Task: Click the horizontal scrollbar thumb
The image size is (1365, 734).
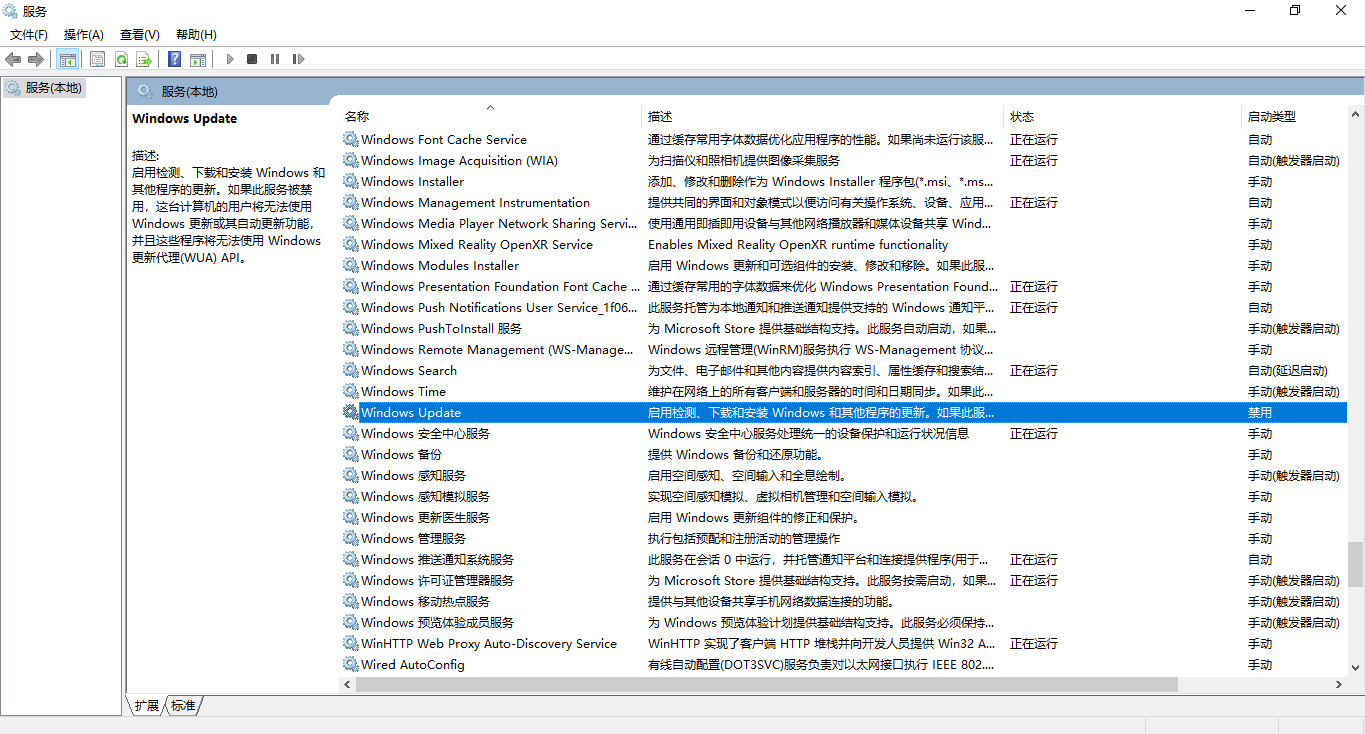Action: pos(766,684)
